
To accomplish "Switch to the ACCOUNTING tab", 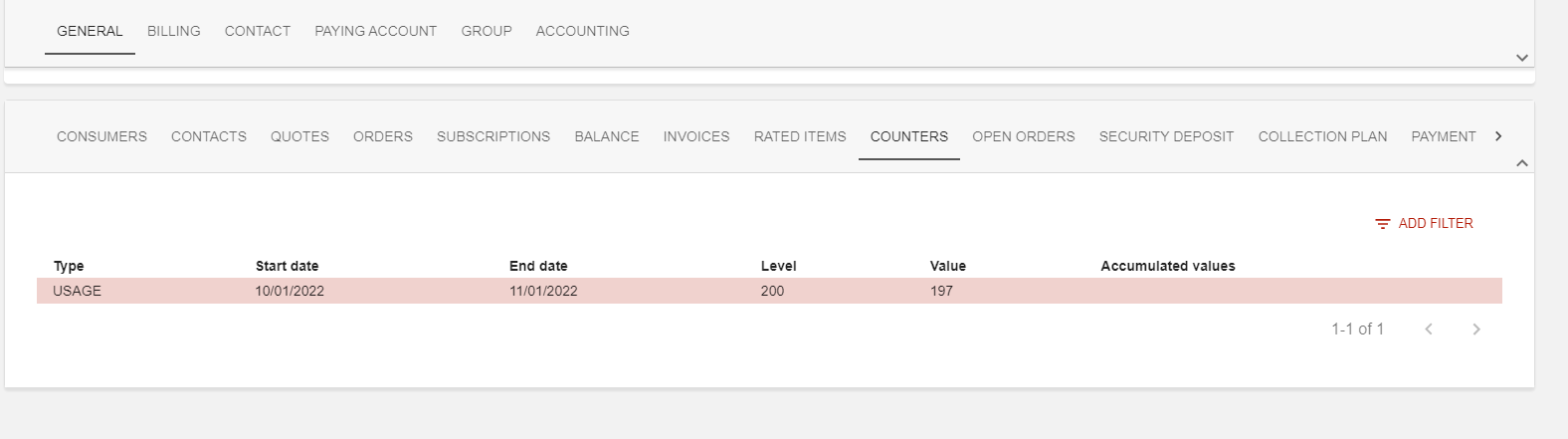I will tap(582, 31).
